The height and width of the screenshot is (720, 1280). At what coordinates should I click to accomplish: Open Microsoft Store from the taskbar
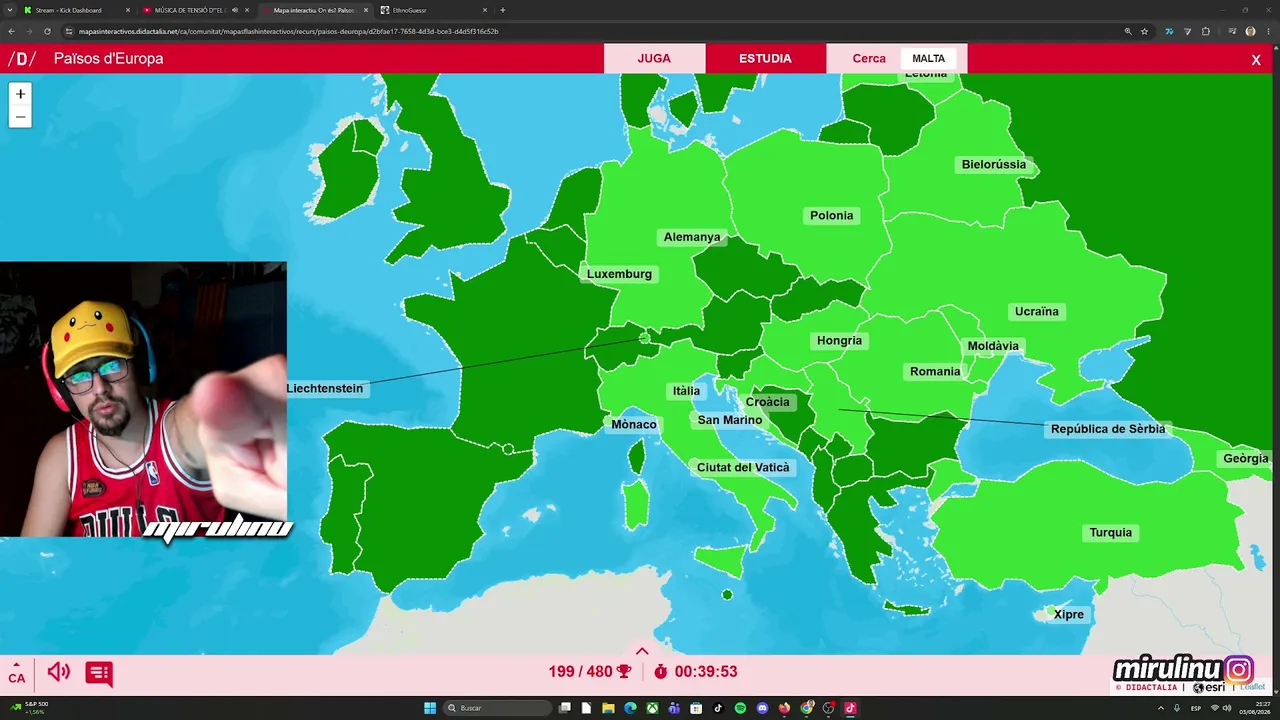click(696, 708)
